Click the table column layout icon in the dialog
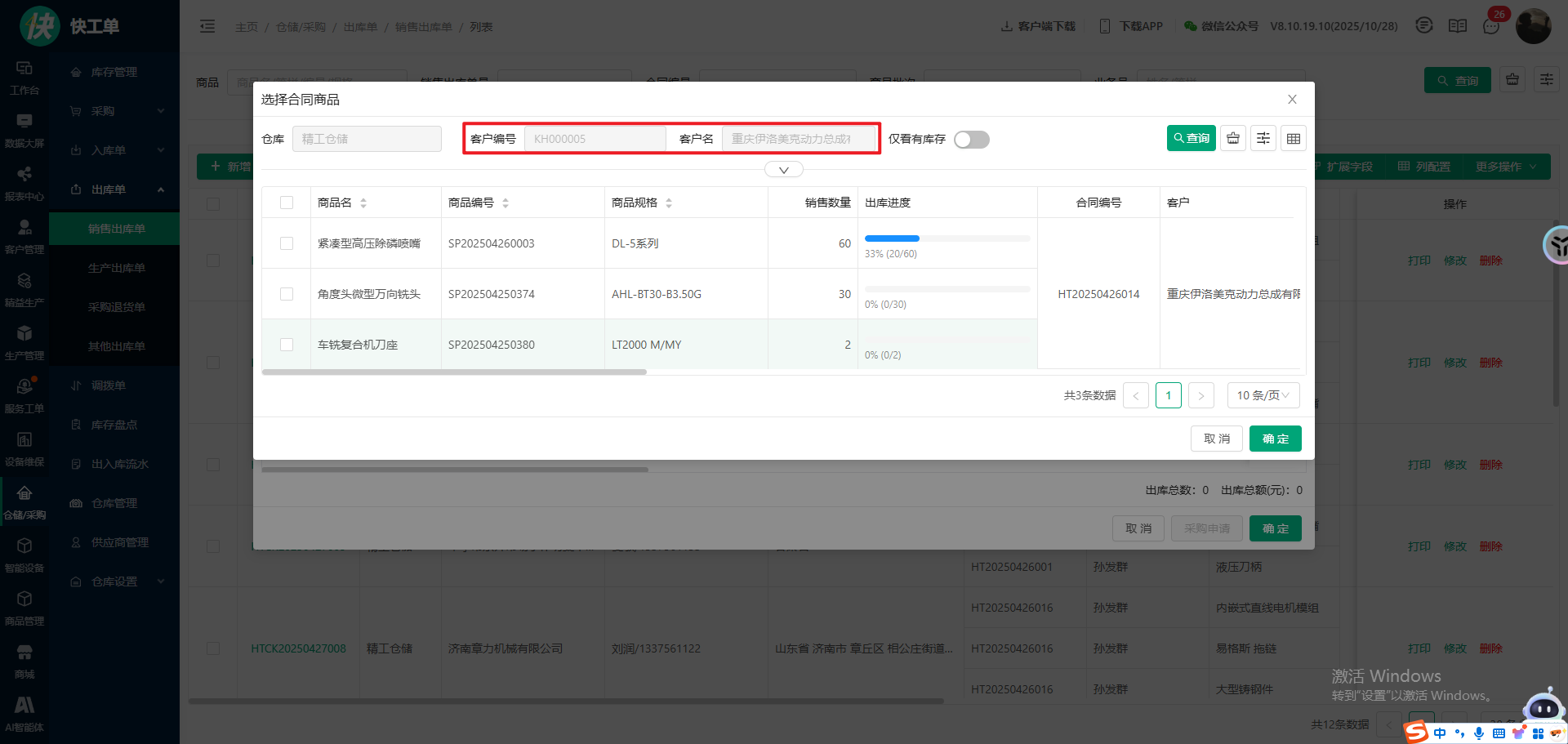 click(x=1294, y=139)
